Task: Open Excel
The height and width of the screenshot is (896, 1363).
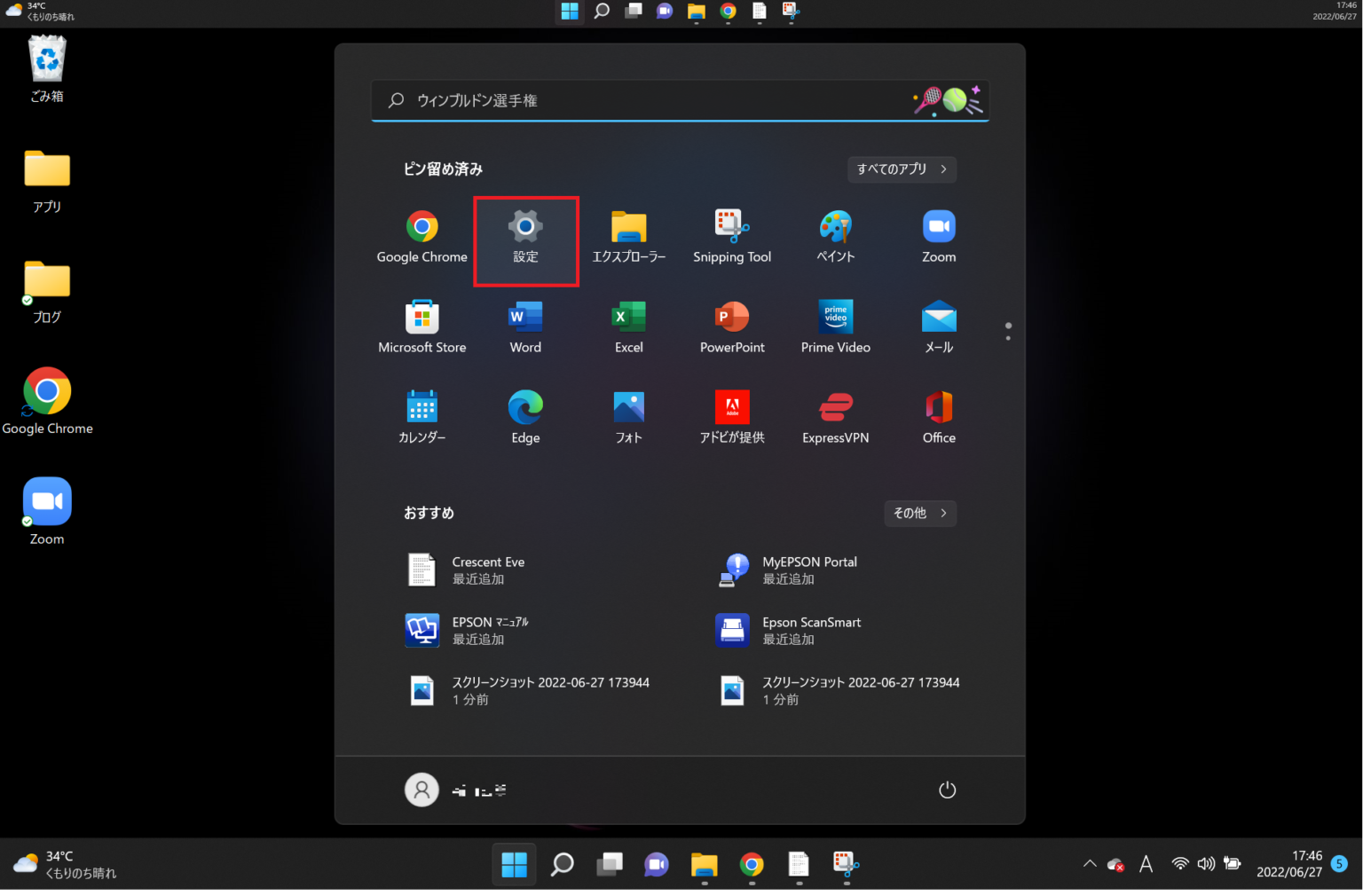Action: 628,326
